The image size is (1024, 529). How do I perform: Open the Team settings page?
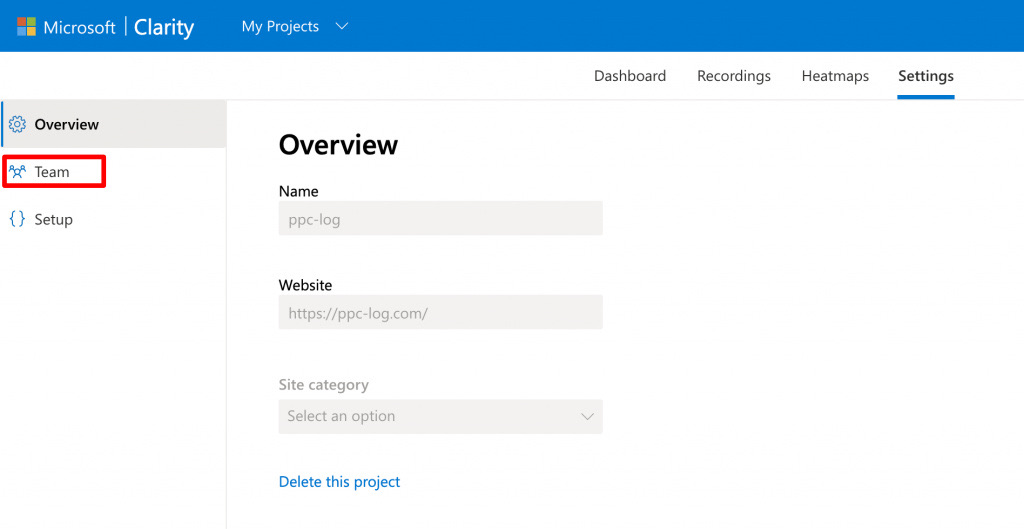coord(54,172)
